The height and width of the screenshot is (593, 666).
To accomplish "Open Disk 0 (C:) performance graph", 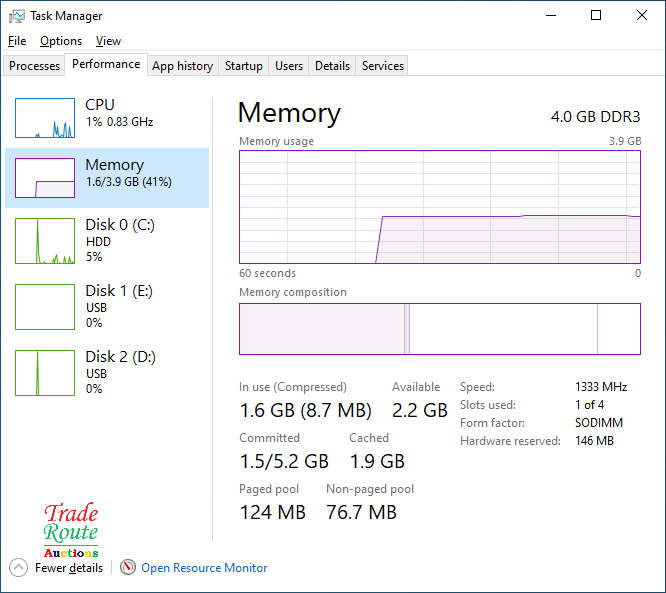I will [45, 241].
